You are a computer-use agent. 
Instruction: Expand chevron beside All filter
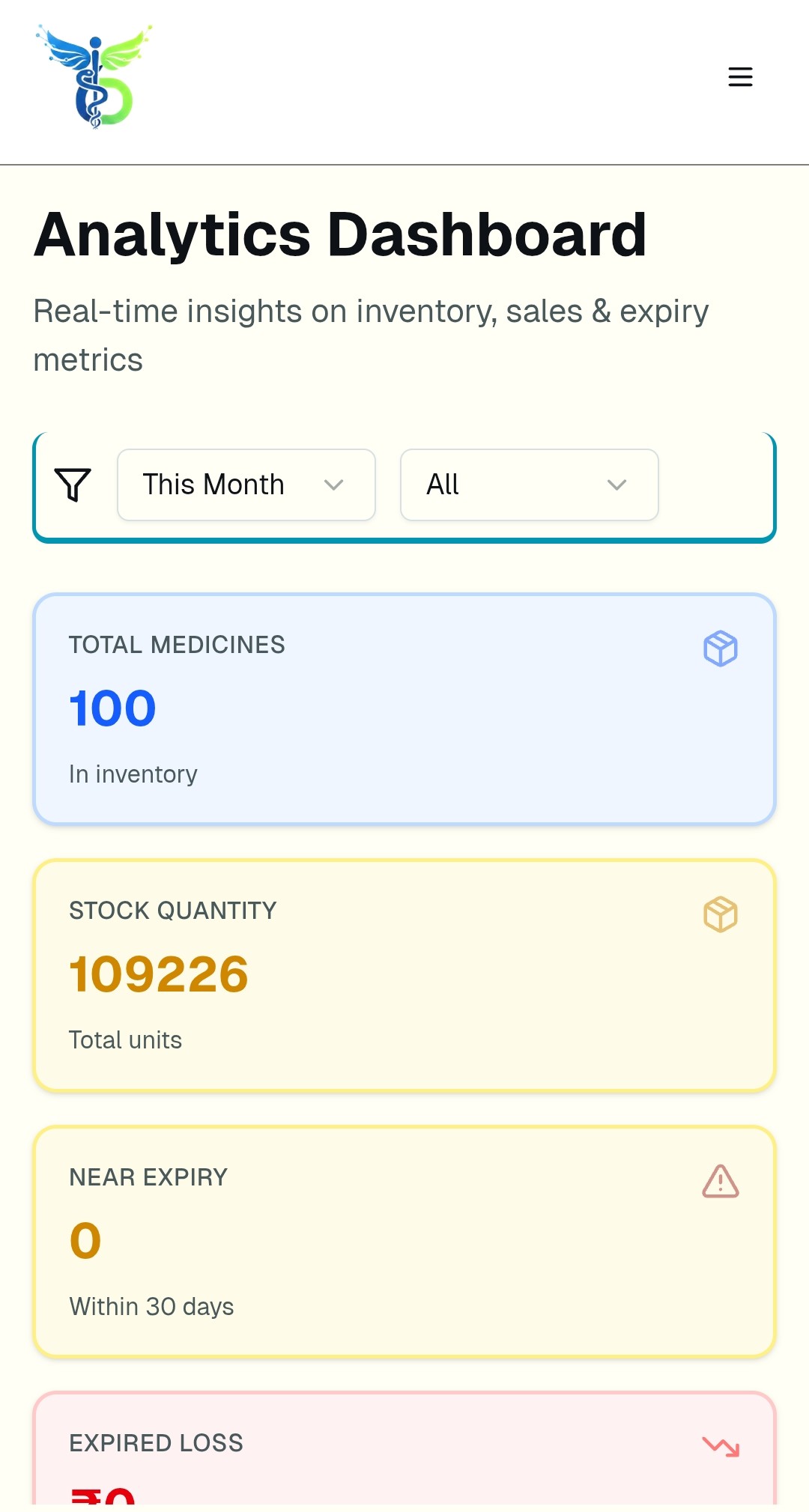point(616,485)
